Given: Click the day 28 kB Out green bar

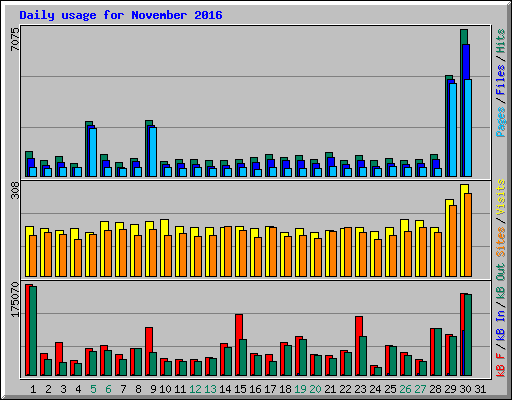Looking at the screenshot, I should [x=438, y=352].
